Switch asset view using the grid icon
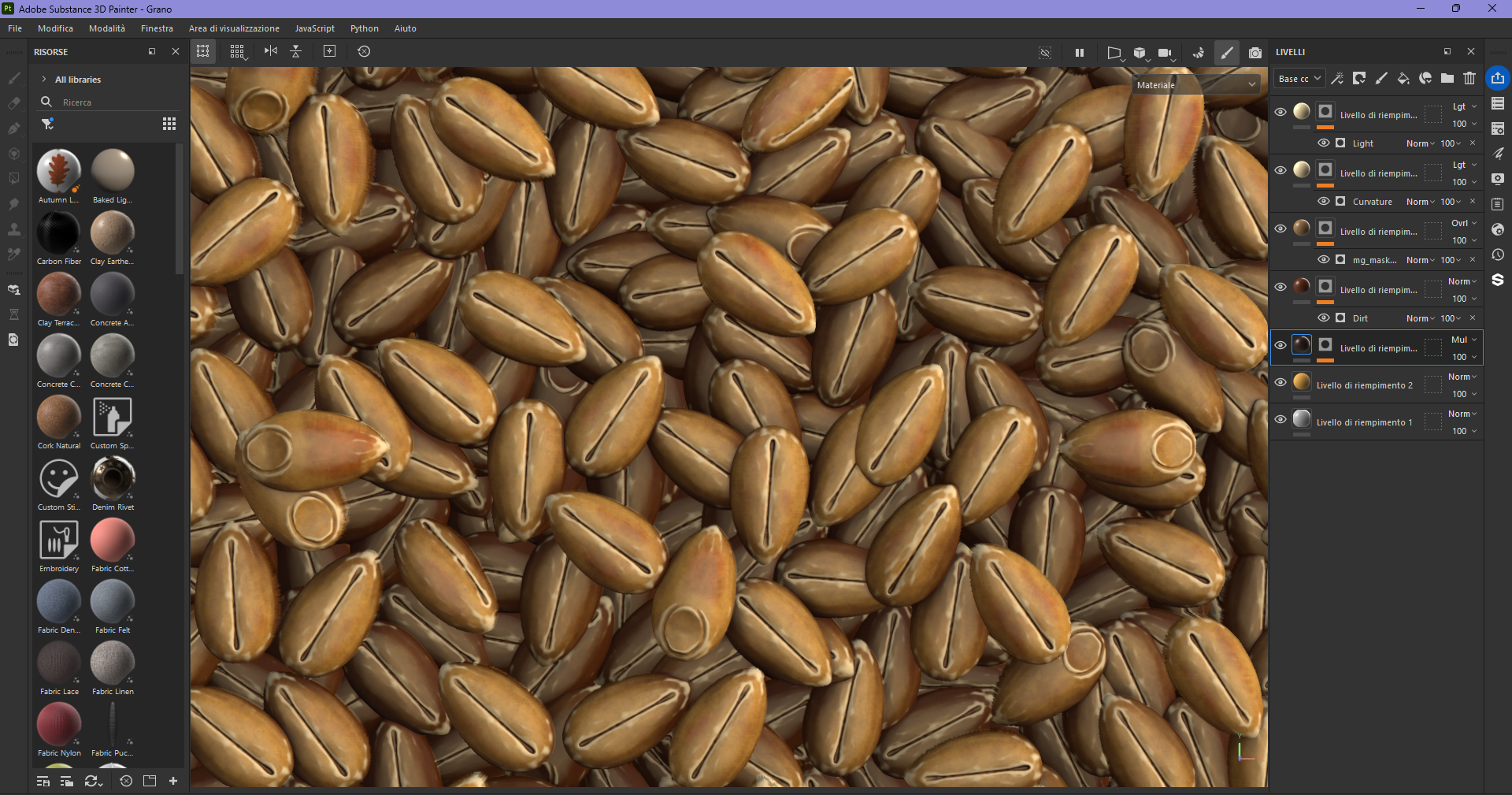The height and width of the screenshot is (795, 1512). tap(169, 124)
